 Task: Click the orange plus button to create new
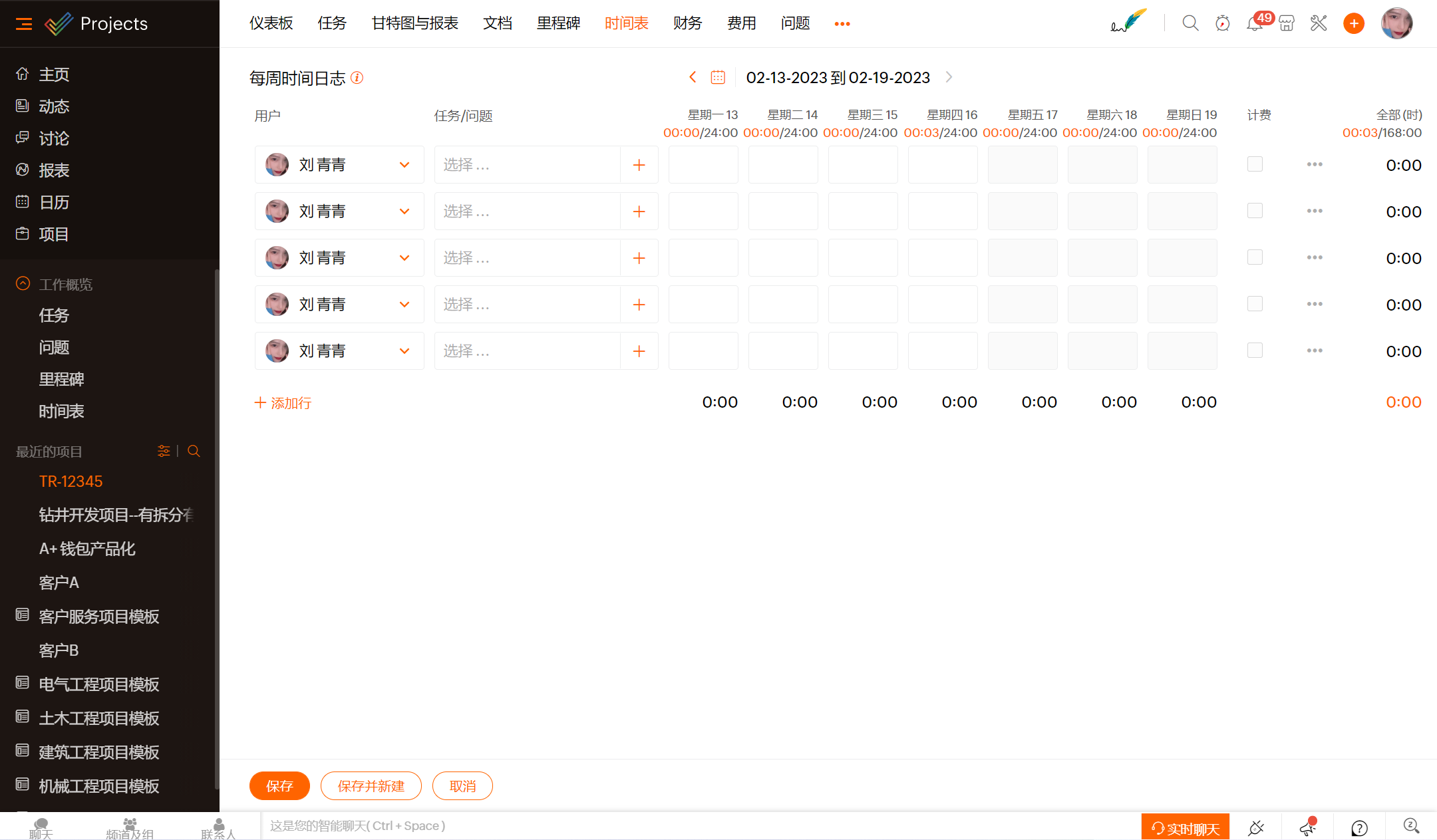coord(1354,23)
